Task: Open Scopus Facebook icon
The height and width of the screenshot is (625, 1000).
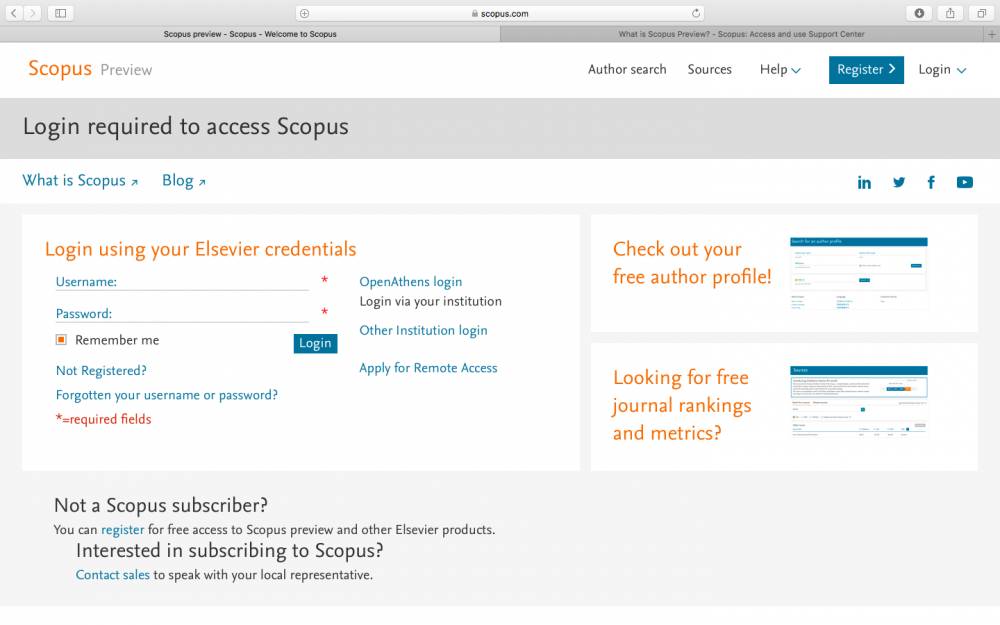Action: tap(931, 183)
